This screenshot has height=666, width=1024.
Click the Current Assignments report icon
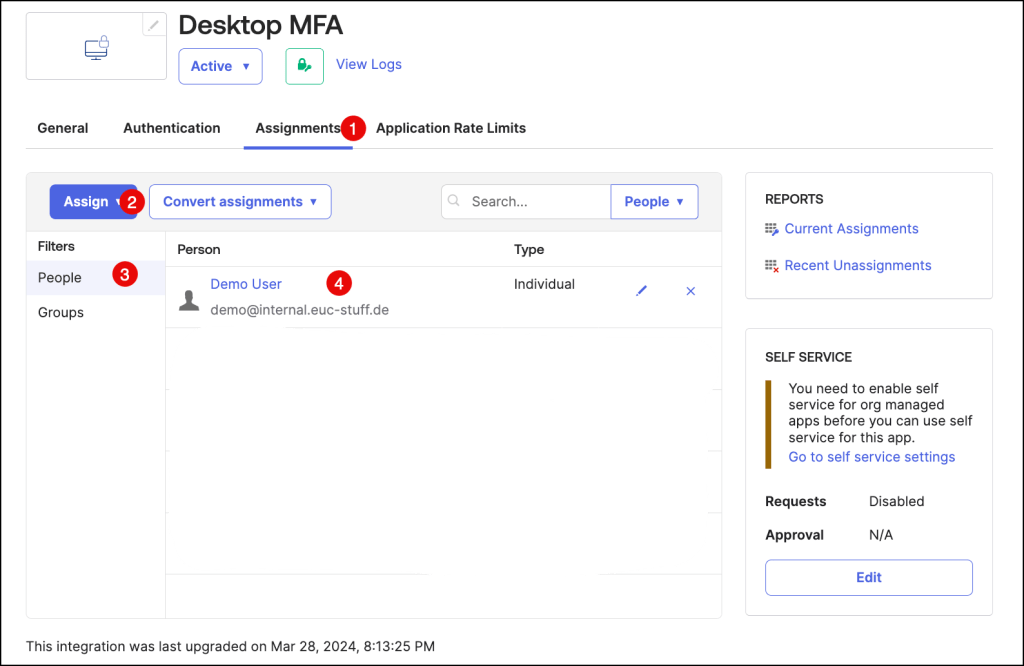771,229
